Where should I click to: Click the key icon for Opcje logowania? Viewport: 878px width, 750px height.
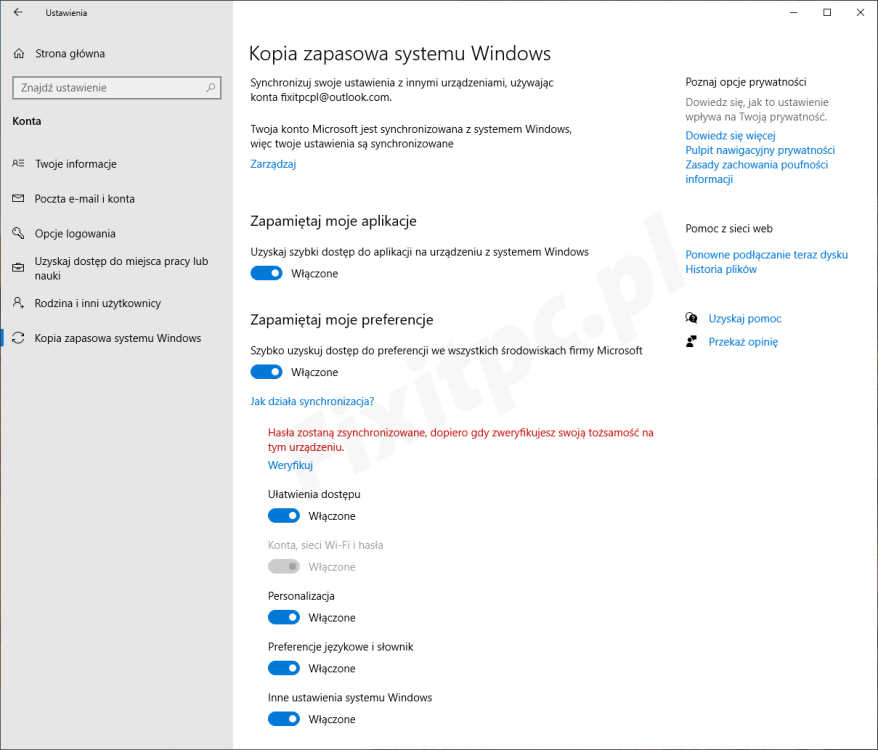point(18,234)
